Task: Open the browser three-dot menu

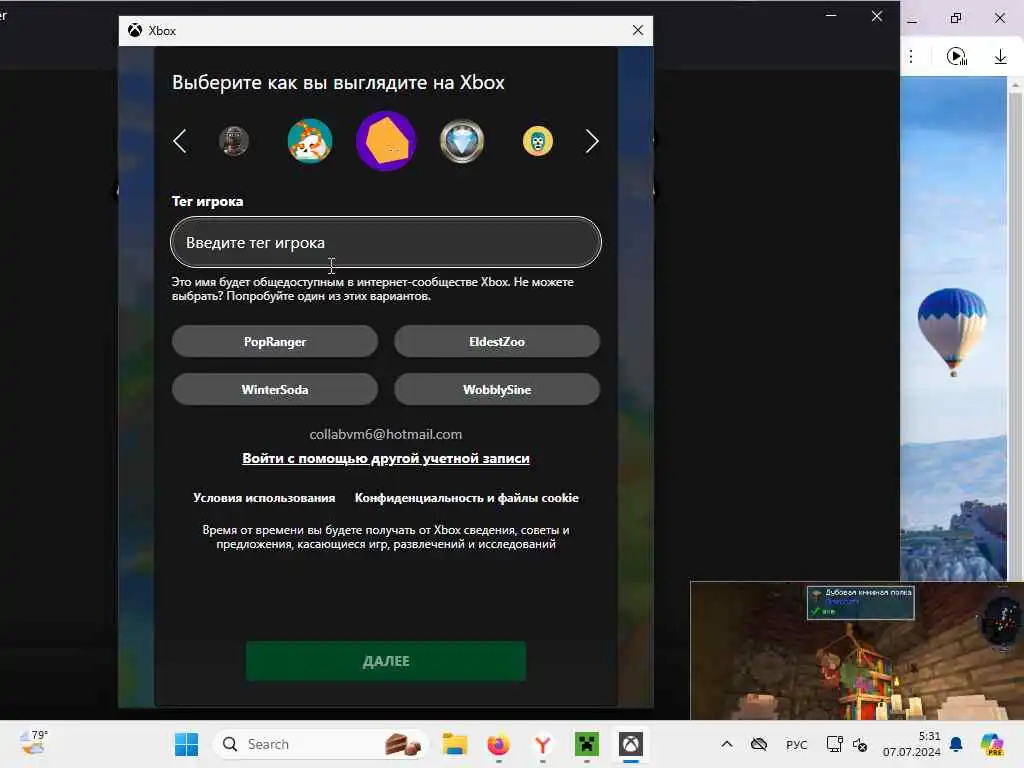Action: tap(911, 57)
